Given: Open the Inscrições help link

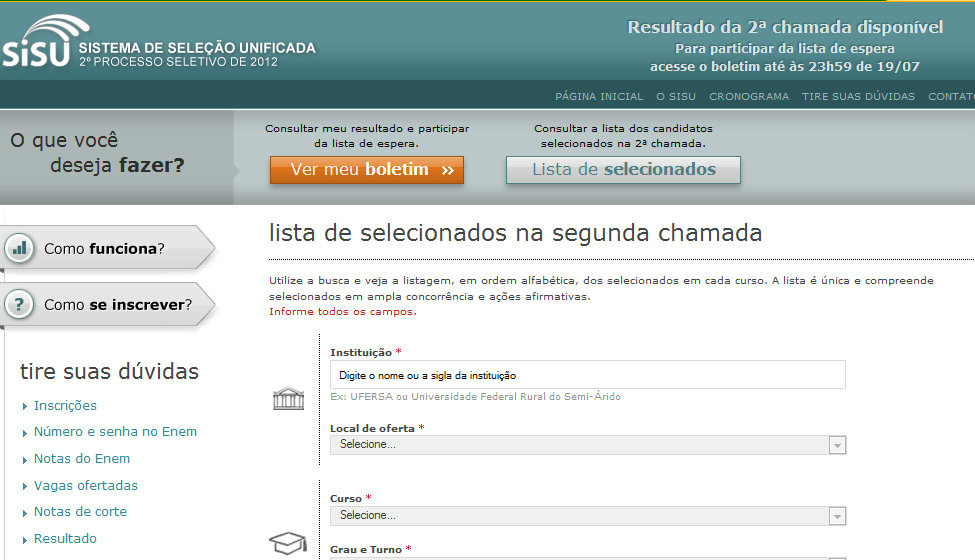Looking at the screenshot, I should click(x=65, y=405).
